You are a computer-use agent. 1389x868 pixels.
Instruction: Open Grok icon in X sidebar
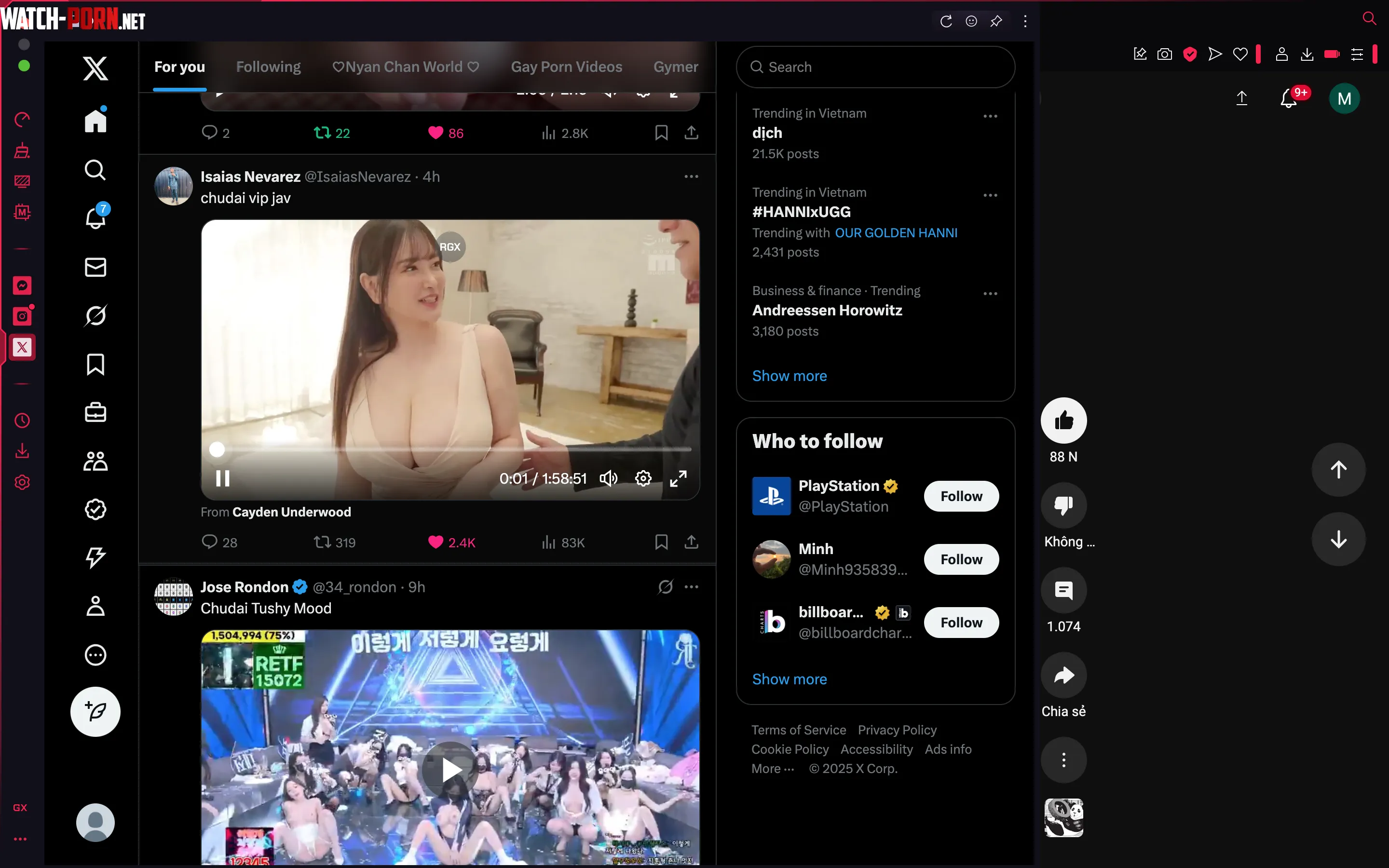point(95,315)
